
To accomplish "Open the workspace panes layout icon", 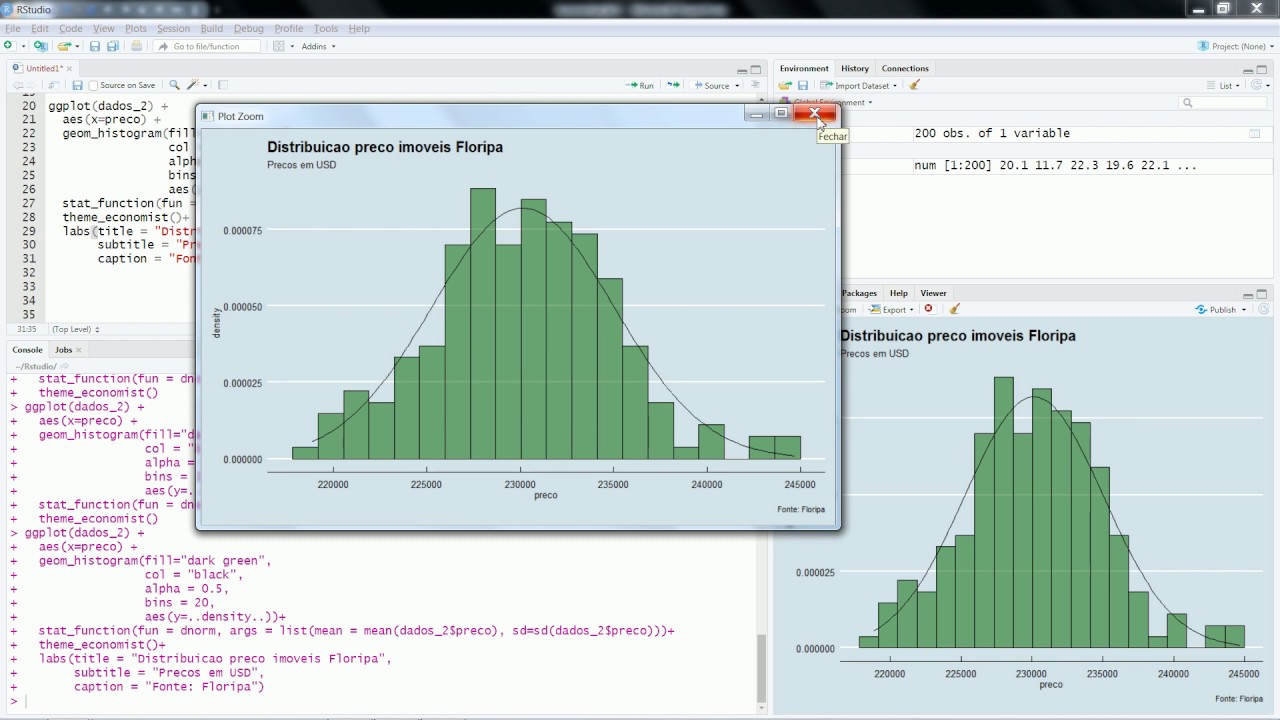I will coord(279,46).
